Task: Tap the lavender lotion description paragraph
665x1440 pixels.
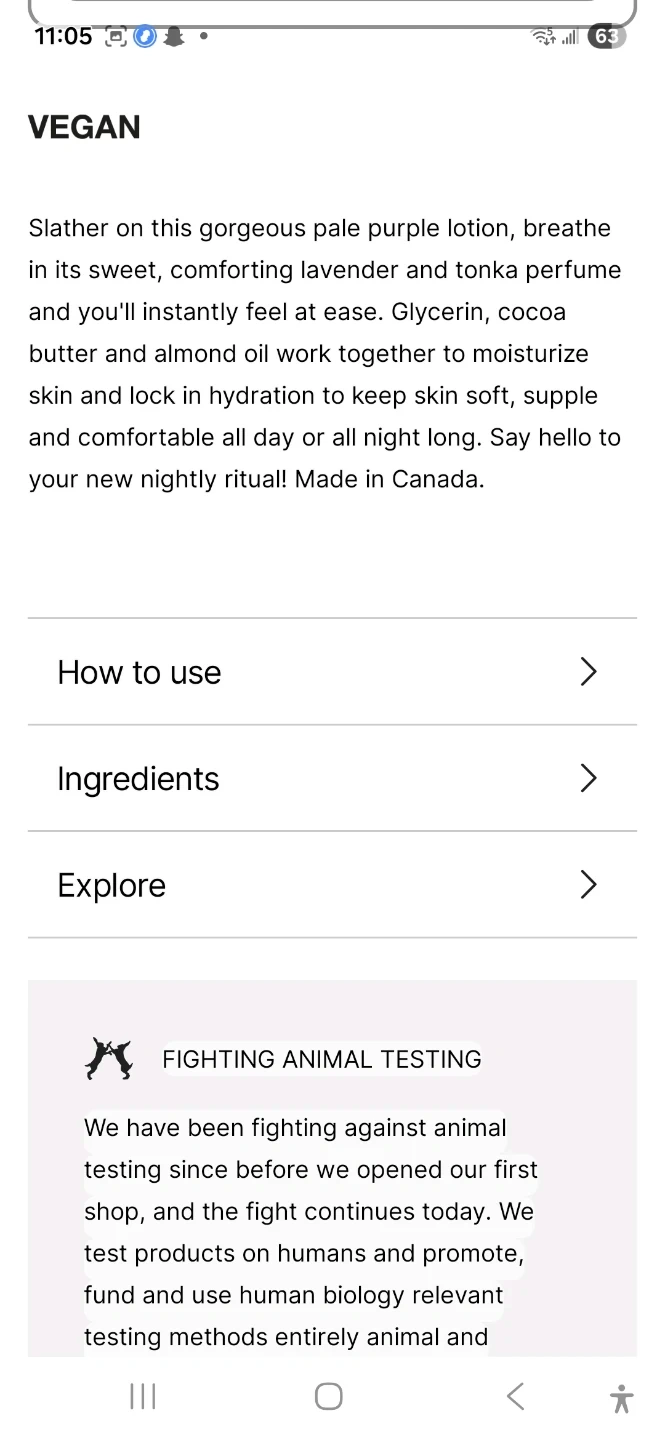Action: click(325, 353)
